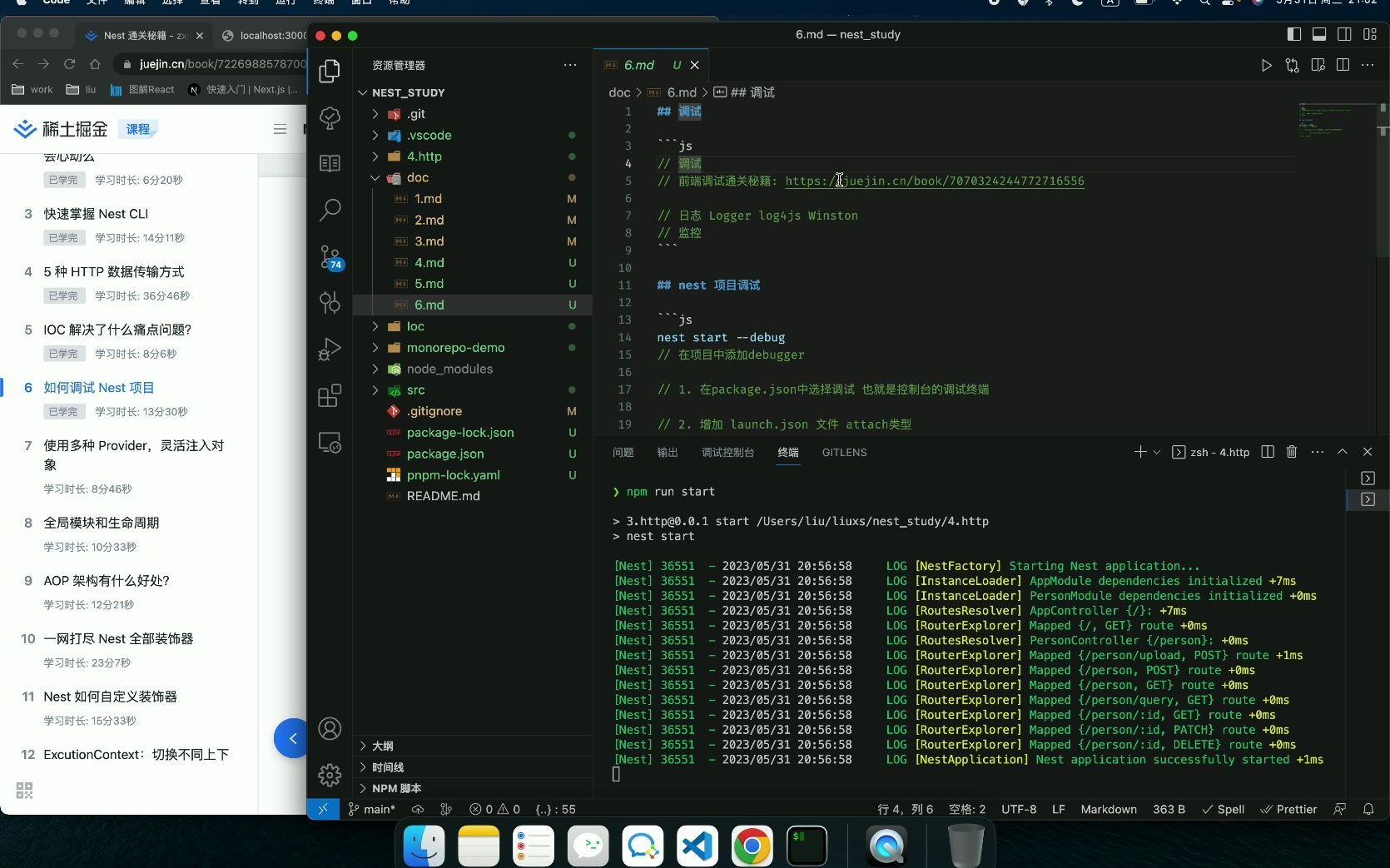Open Explorer panel more actions ellipsis

click(570, 65)
